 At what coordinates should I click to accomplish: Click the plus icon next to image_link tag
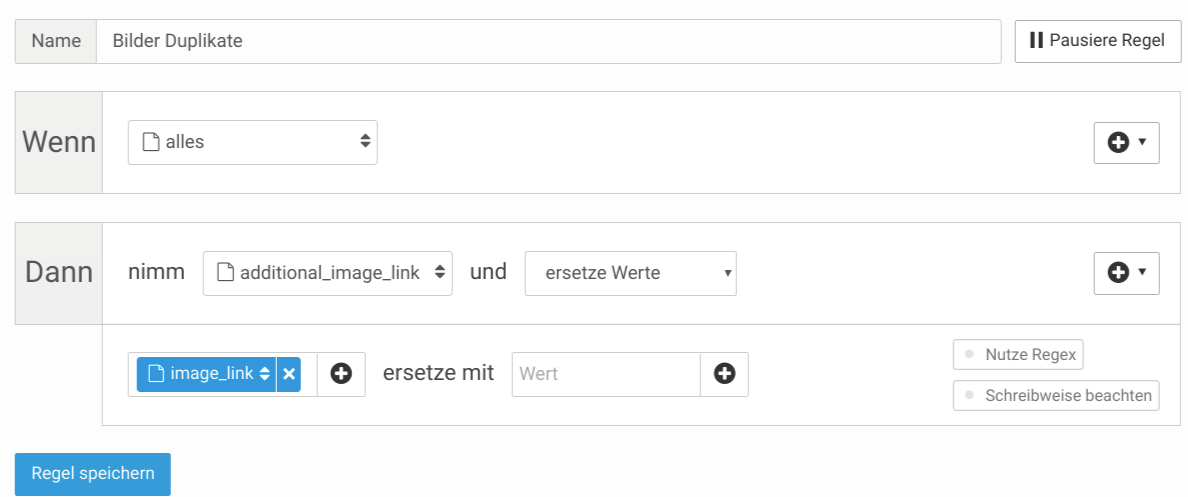coord(341,374)
